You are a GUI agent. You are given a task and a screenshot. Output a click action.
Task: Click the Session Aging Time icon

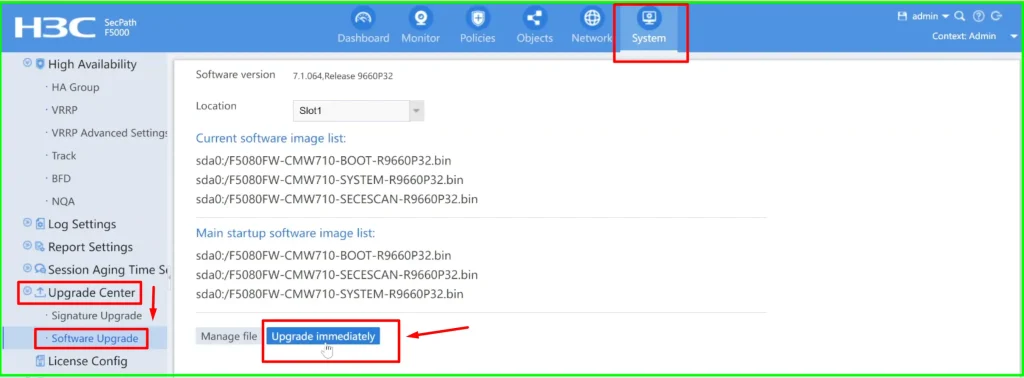40,270
